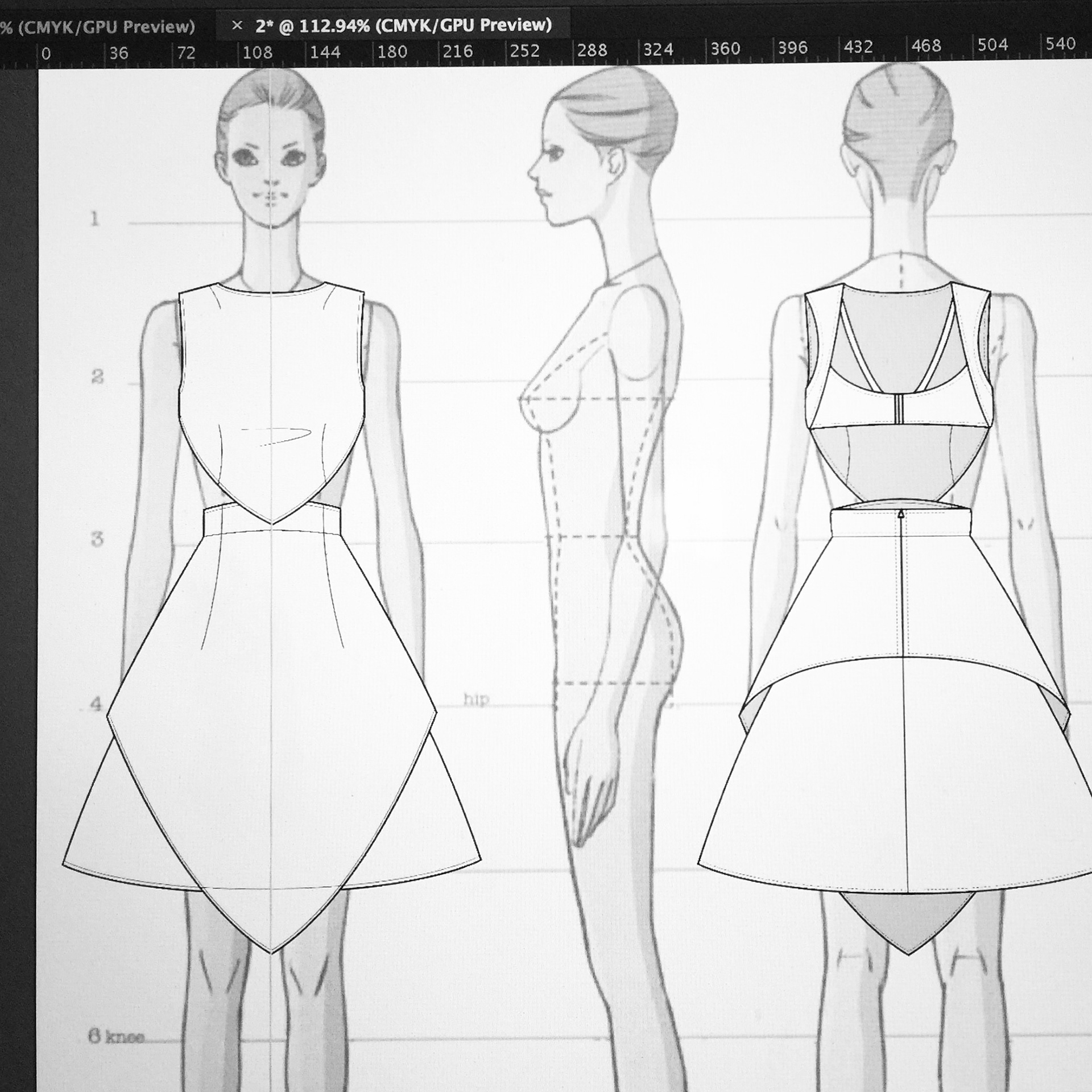Image resolution: width=1092 pixels, height=1092 pixels.
Task: Click the "hip" guide label text
Action: (476, 700)
